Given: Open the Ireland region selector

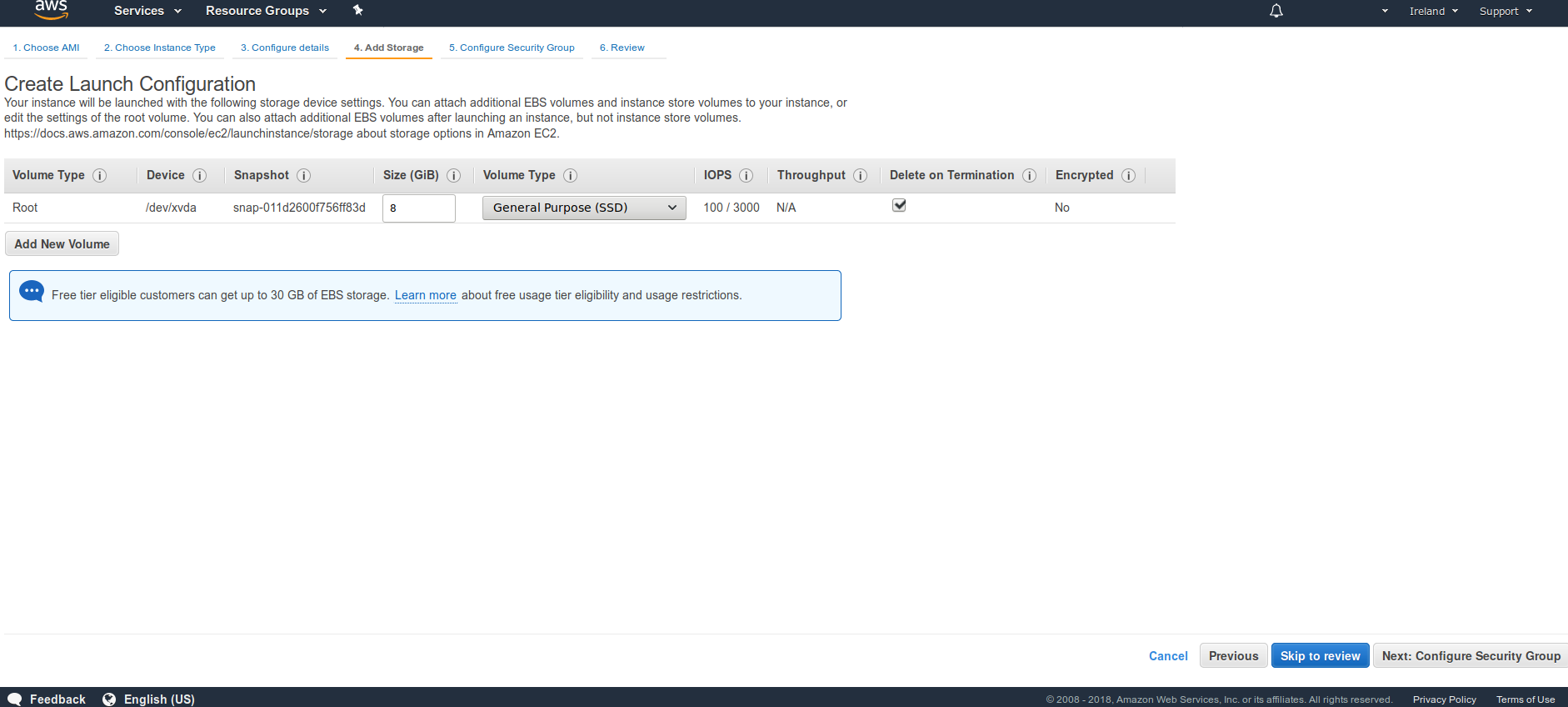Looking at the screenshot, I should [1433, 11].
